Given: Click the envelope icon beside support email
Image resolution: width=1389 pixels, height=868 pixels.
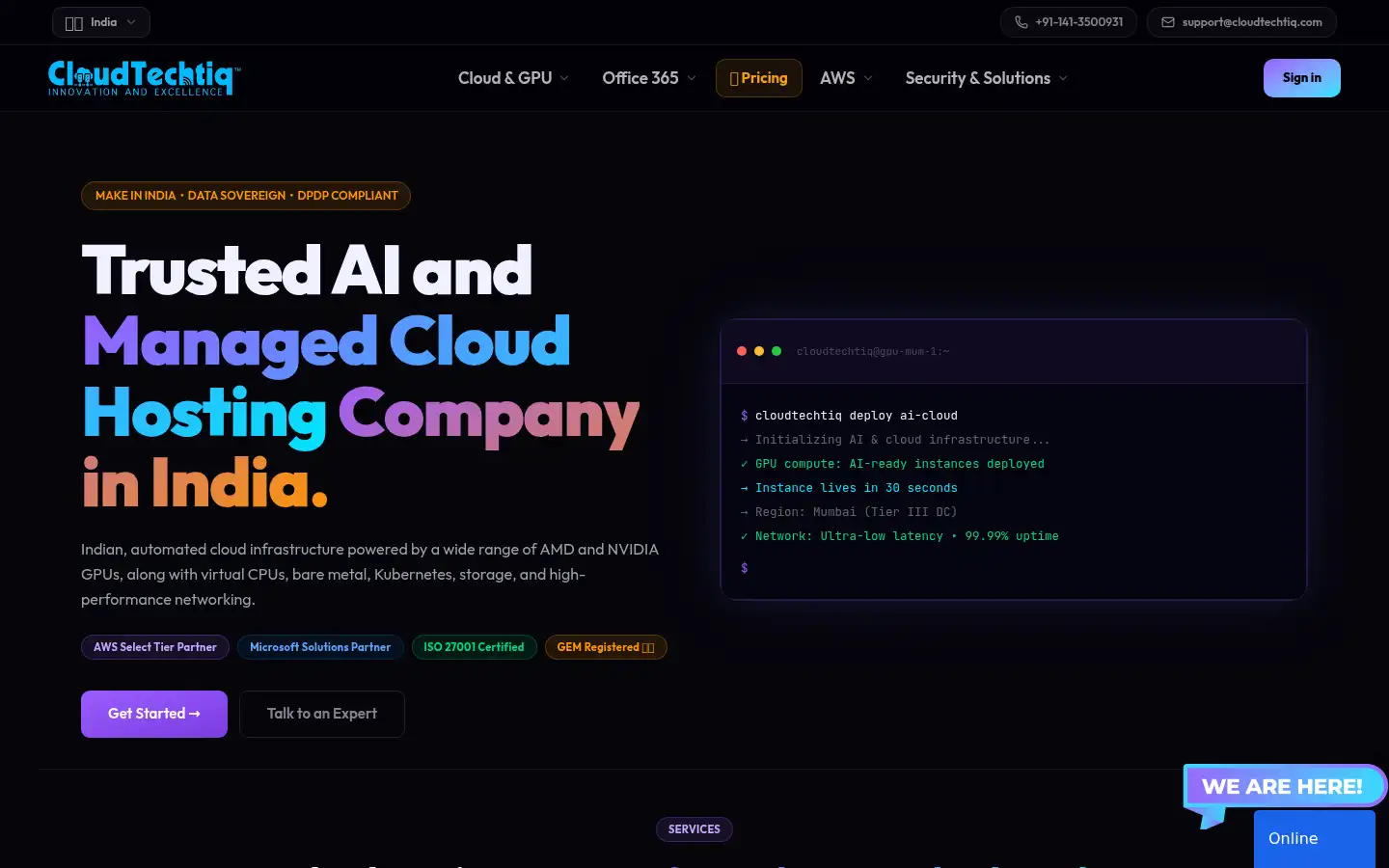Looking at the screenshot, I should (x=1168, y=22).
